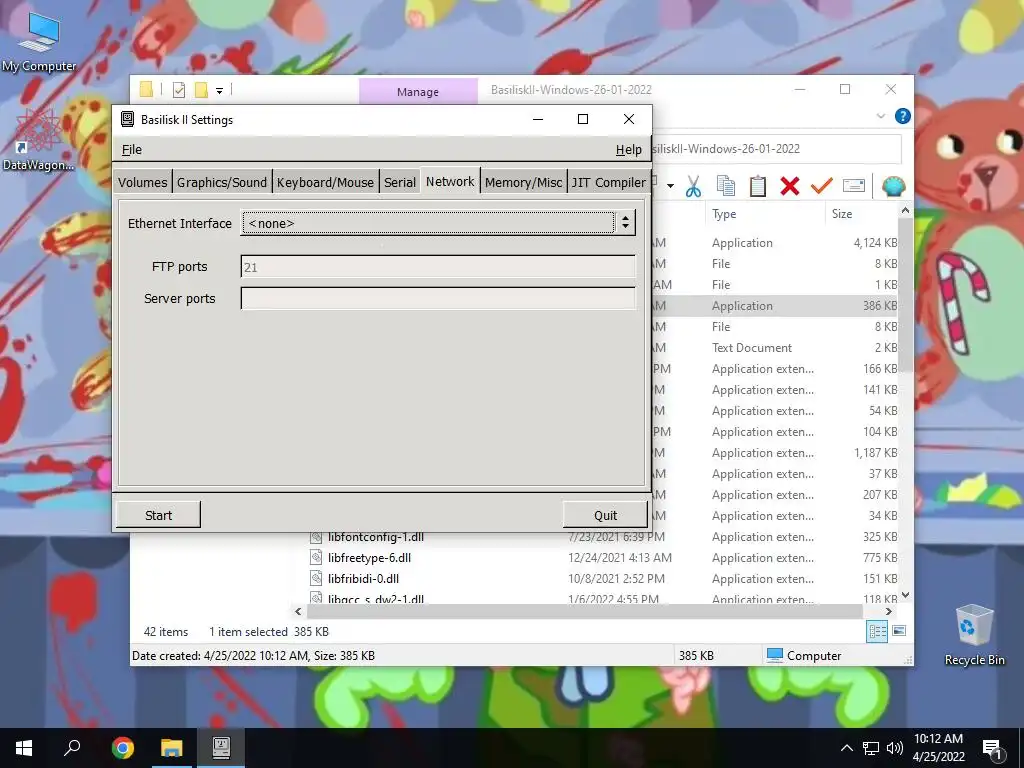
Task: Click the Copy icon in Explorer toolbar
Action: tap(726, 186)
